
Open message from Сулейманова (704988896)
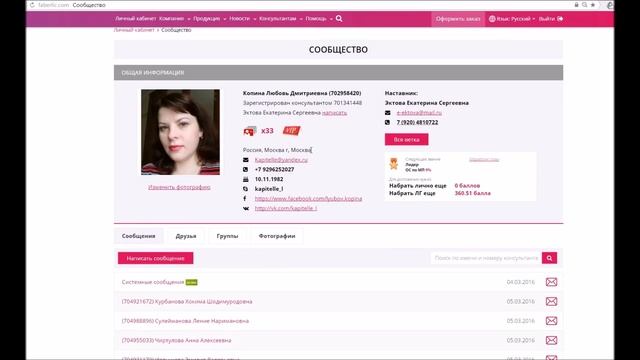point(185,321)
